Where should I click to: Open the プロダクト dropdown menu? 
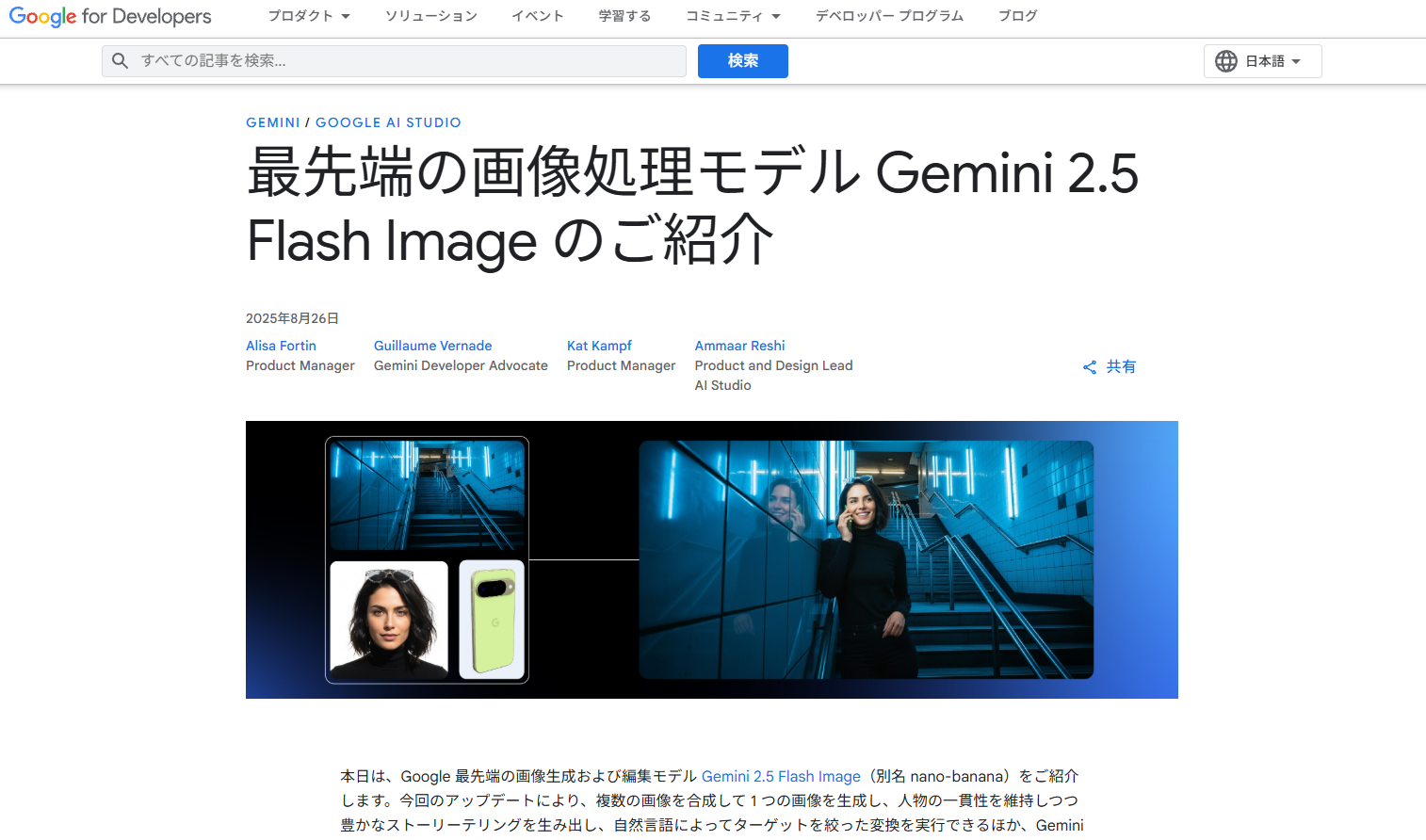point(309,16)
